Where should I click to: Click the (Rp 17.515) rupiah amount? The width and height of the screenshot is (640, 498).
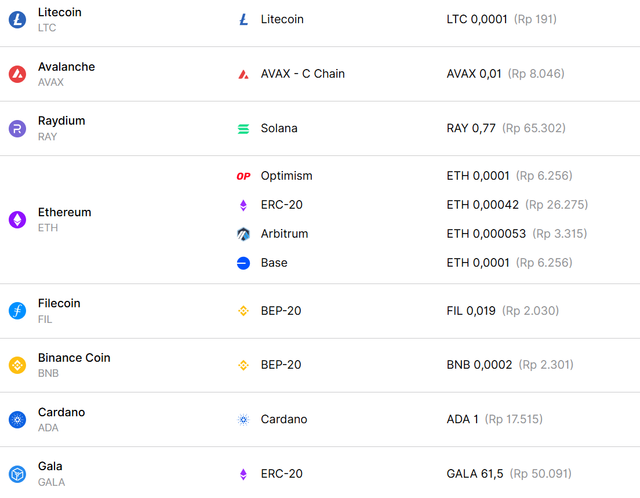514,420
